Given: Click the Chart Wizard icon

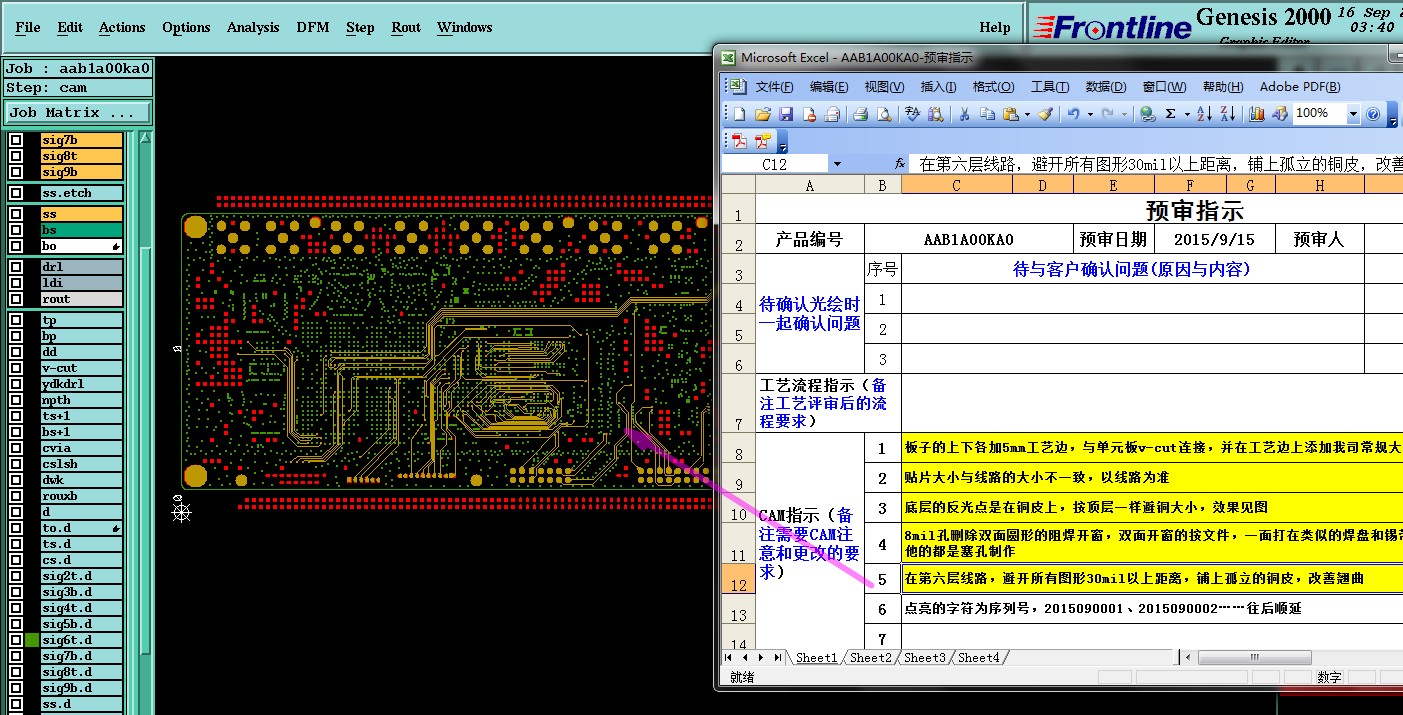Looking at the screenshot, I should [1257, 114].
